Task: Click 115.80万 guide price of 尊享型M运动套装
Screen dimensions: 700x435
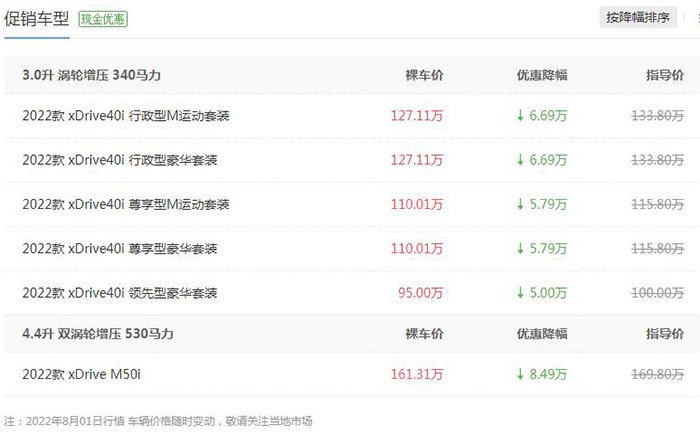Action: 658,204
